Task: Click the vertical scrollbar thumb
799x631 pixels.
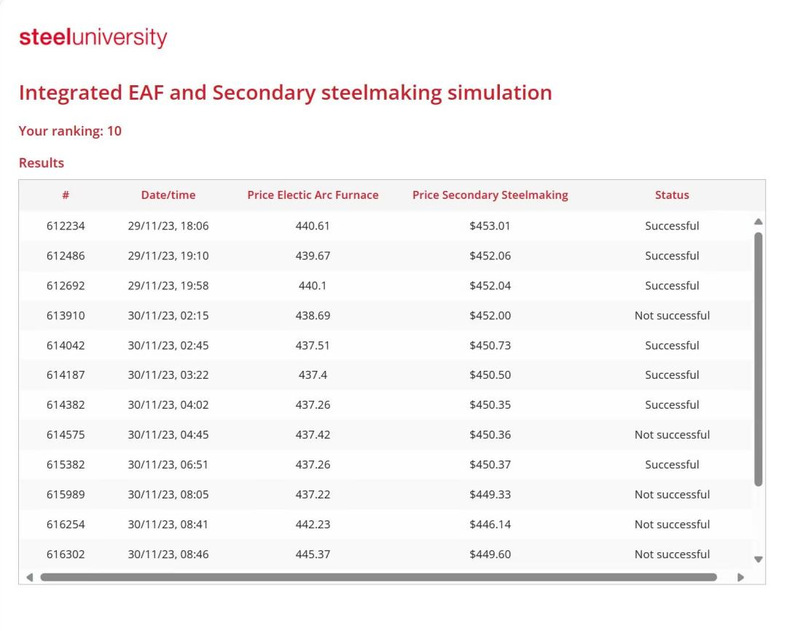Action: 758,358
